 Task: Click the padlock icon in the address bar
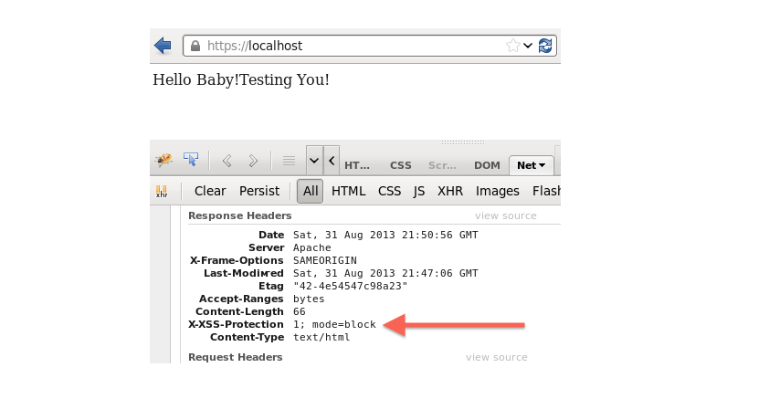click(x=195, y=46)
